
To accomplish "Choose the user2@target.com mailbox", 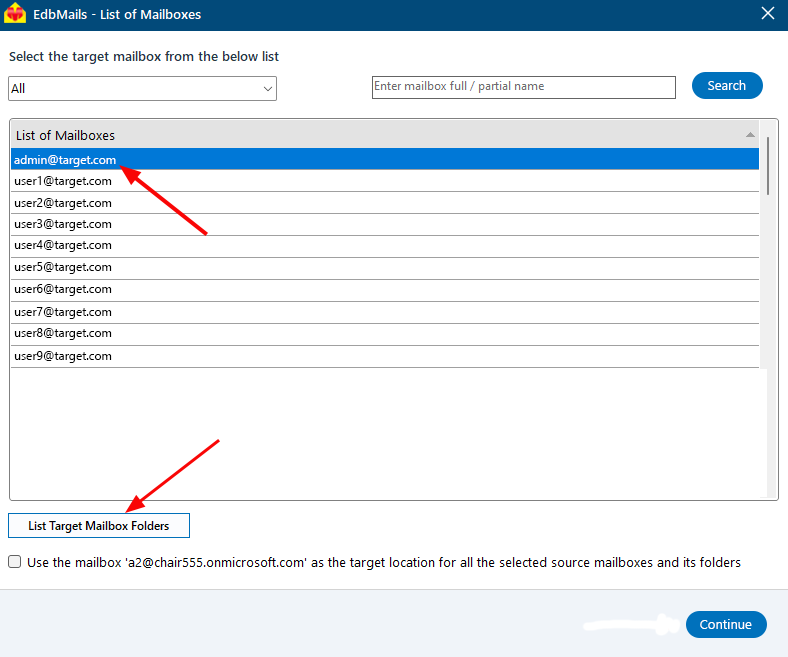I will click(x=63, y=203).
